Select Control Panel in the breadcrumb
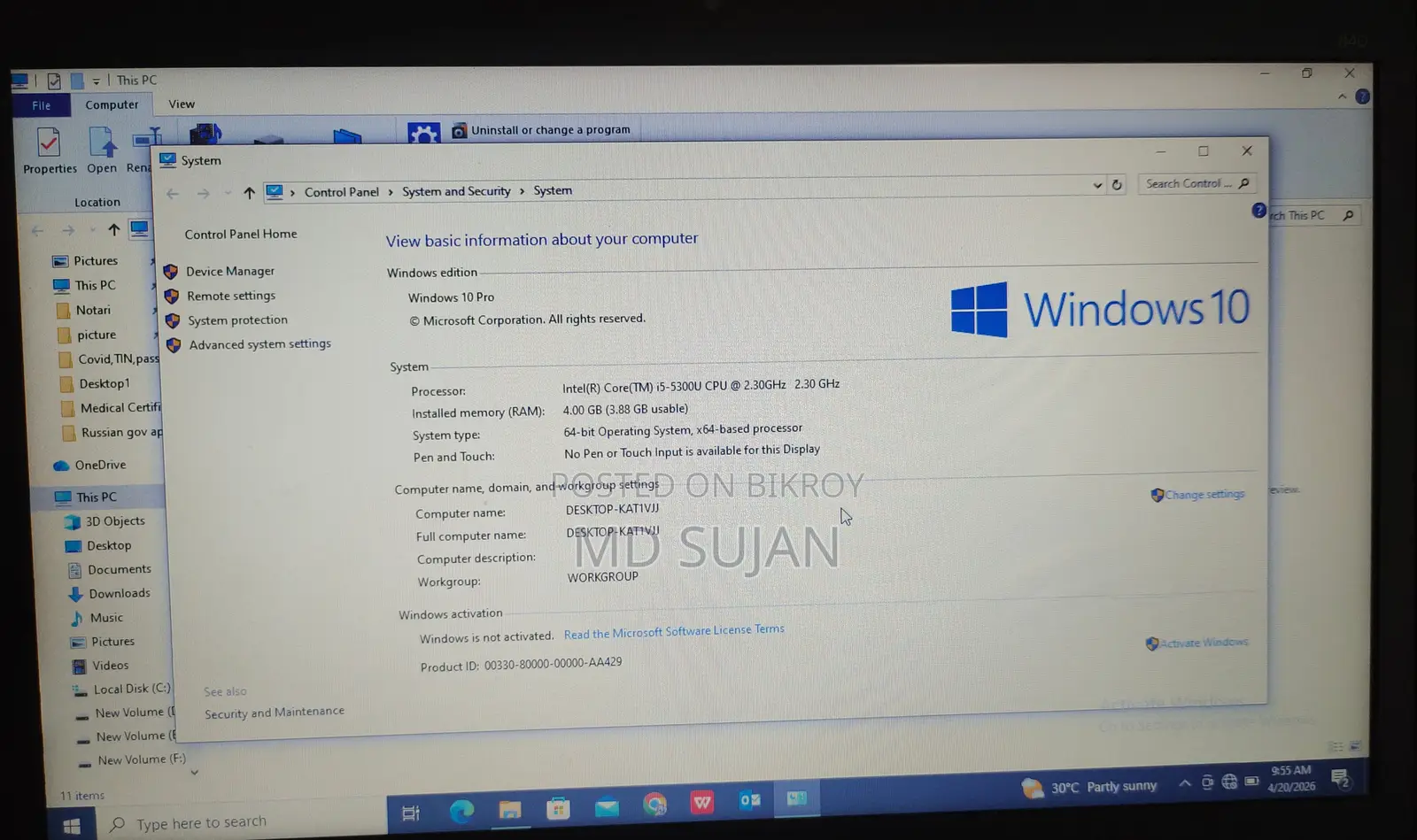The image size is (1417, 840). [341, 192]
